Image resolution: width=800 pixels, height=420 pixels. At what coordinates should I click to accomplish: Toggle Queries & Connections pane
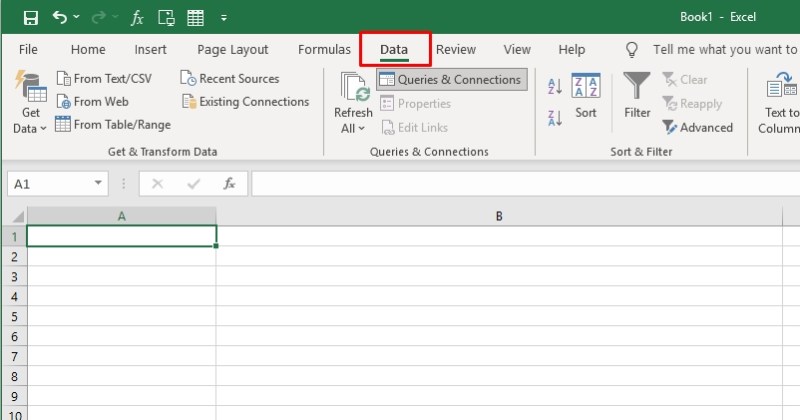[x=452, y=80]
